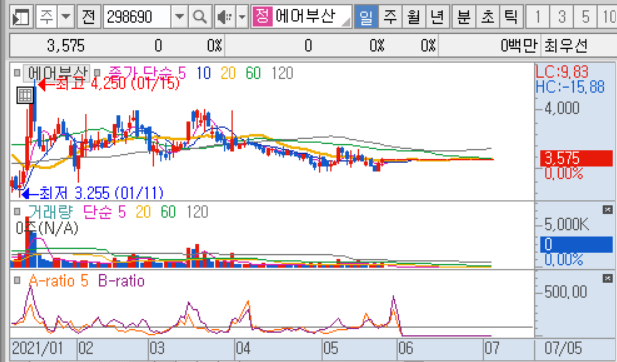Click the stock code field 298690
This screenshot has width=617, height=362.
[x=138, y=17]
